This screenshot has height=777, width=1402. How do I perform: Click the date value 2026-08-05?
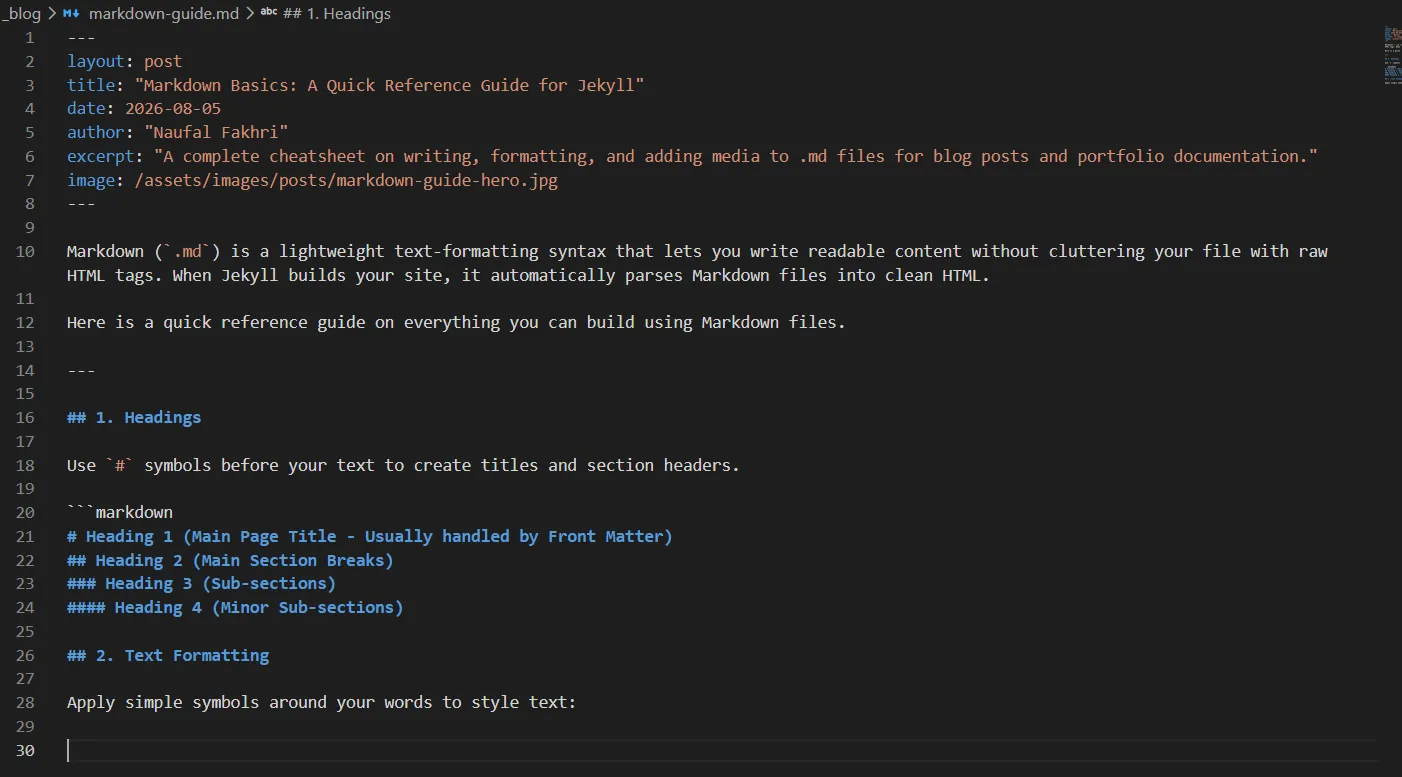point(173,108)
